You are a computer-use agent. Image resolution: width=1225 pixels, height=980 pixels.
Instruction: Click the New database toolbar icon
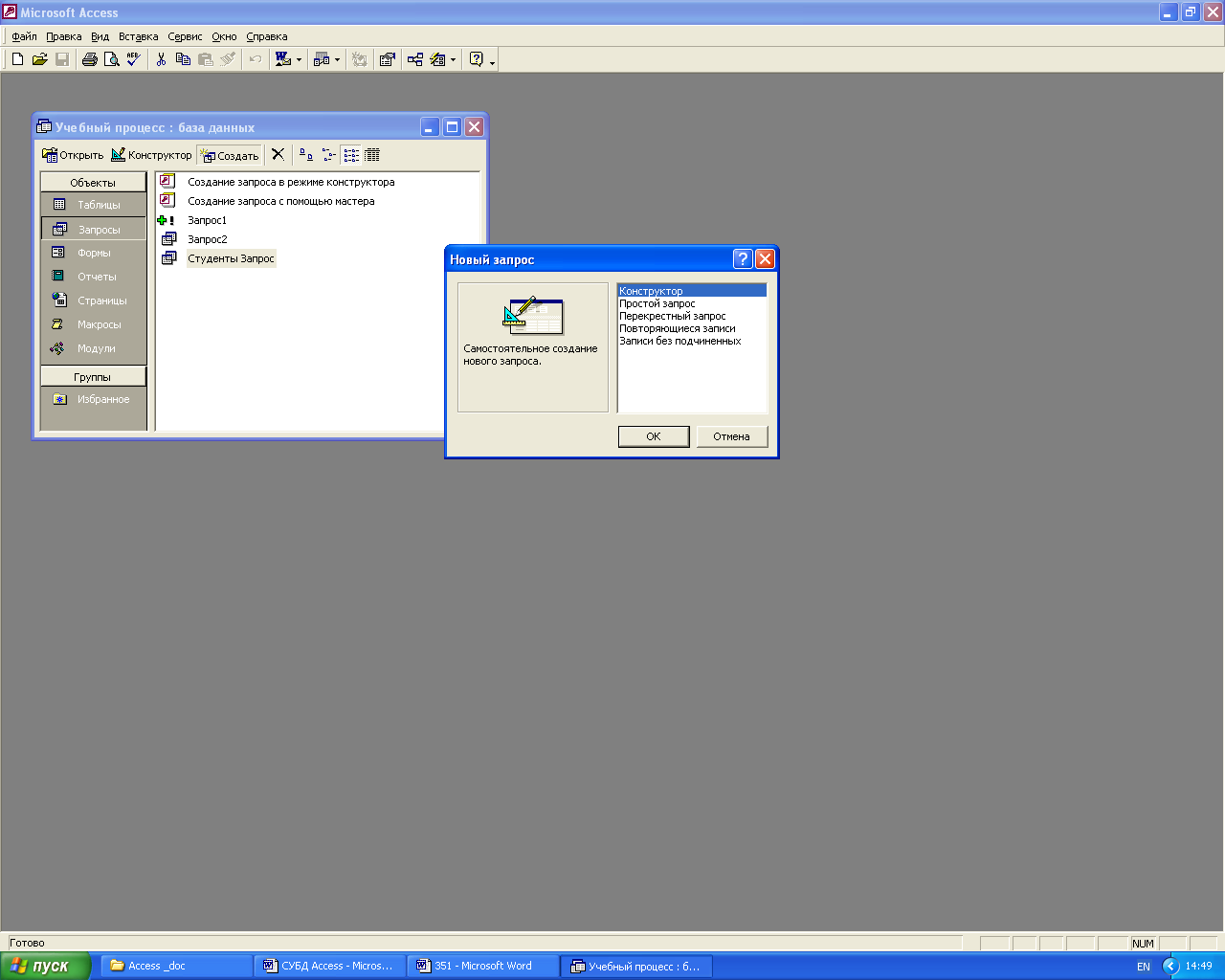coord(17,59)
